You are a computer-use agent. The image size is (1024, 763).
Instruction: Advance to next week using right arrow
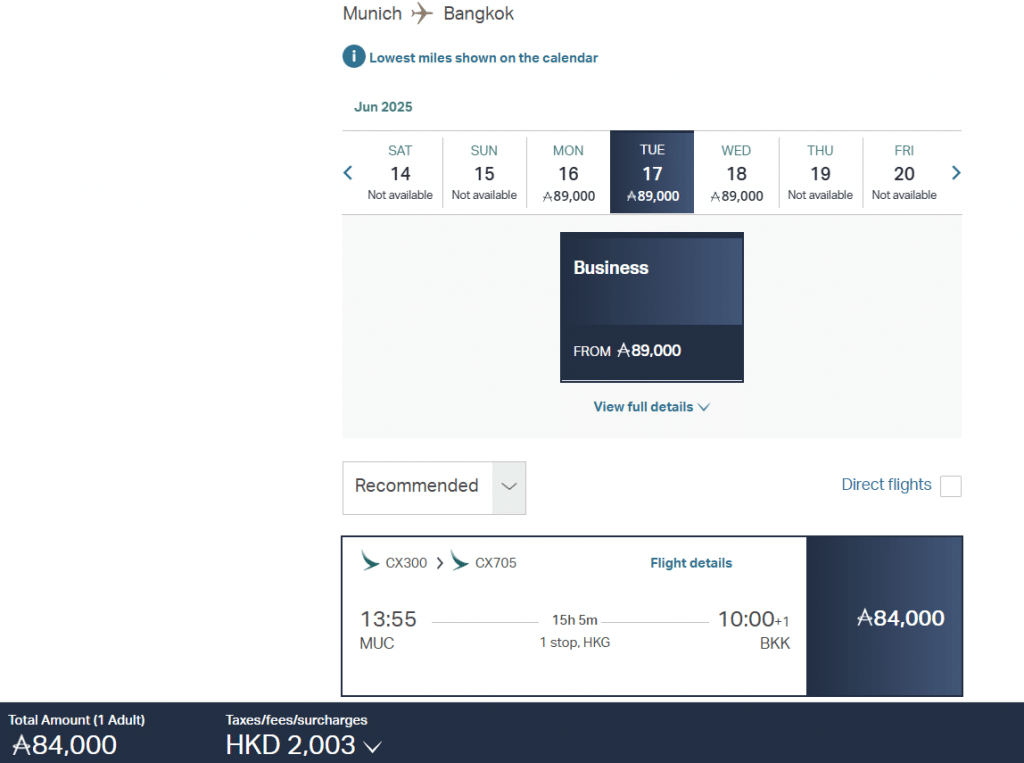coord(956,173)
